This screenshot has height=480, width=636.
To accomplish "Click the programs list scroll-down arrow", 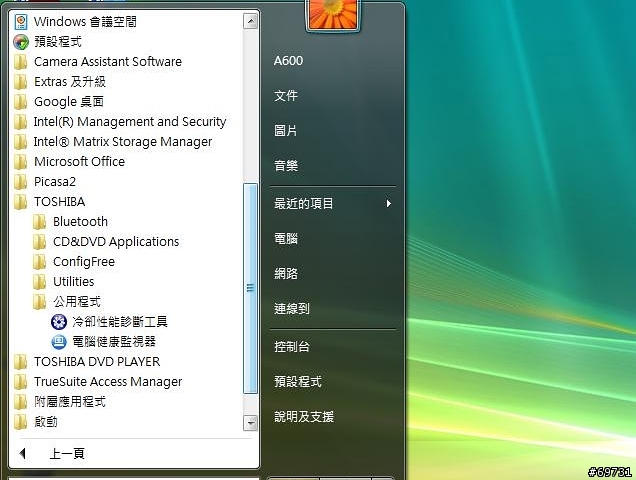I will (250, 423).
